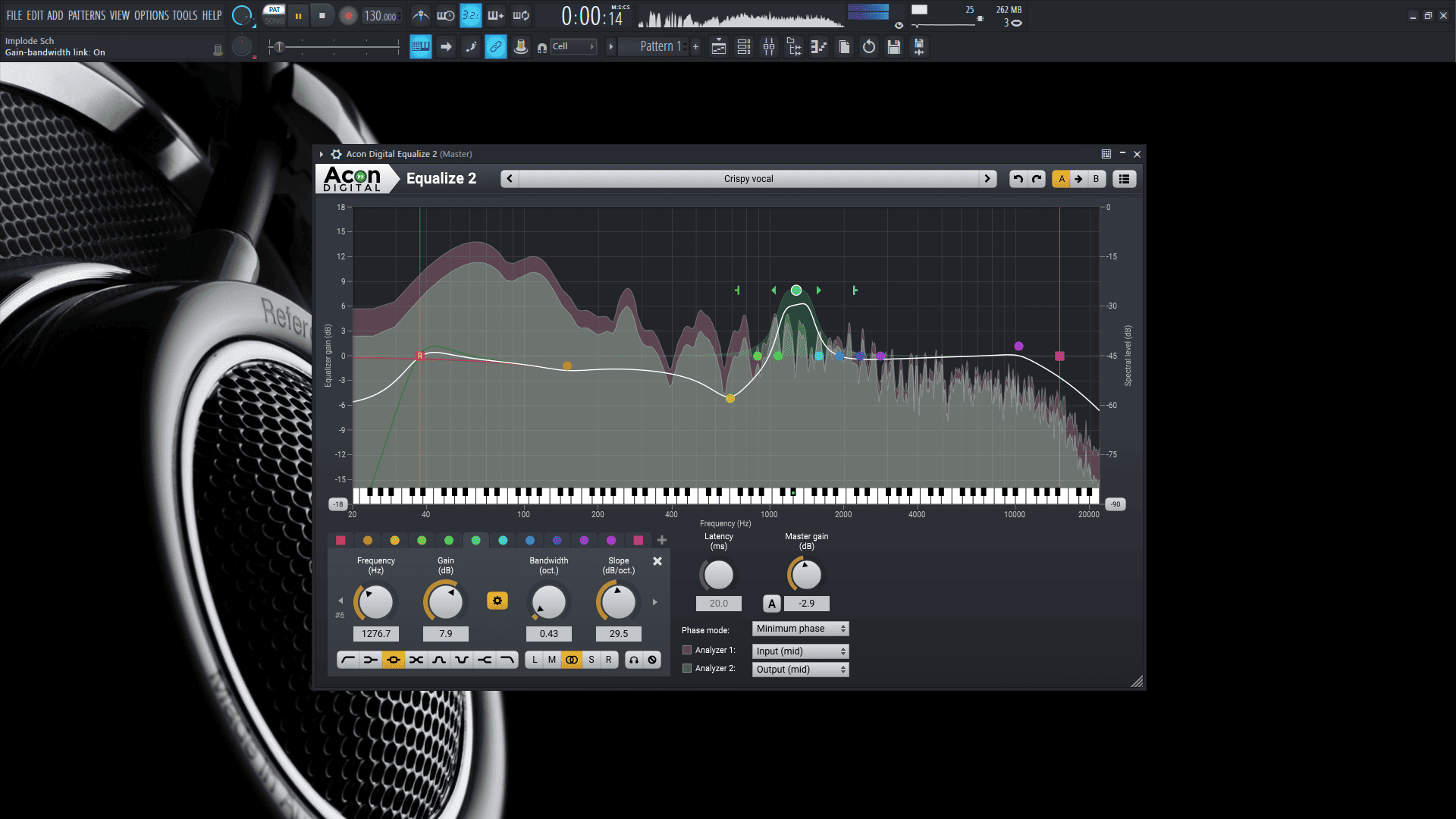Toggle the metronome icon
Viewport: 1456px width, 819px height.
[x=421, y=15]
